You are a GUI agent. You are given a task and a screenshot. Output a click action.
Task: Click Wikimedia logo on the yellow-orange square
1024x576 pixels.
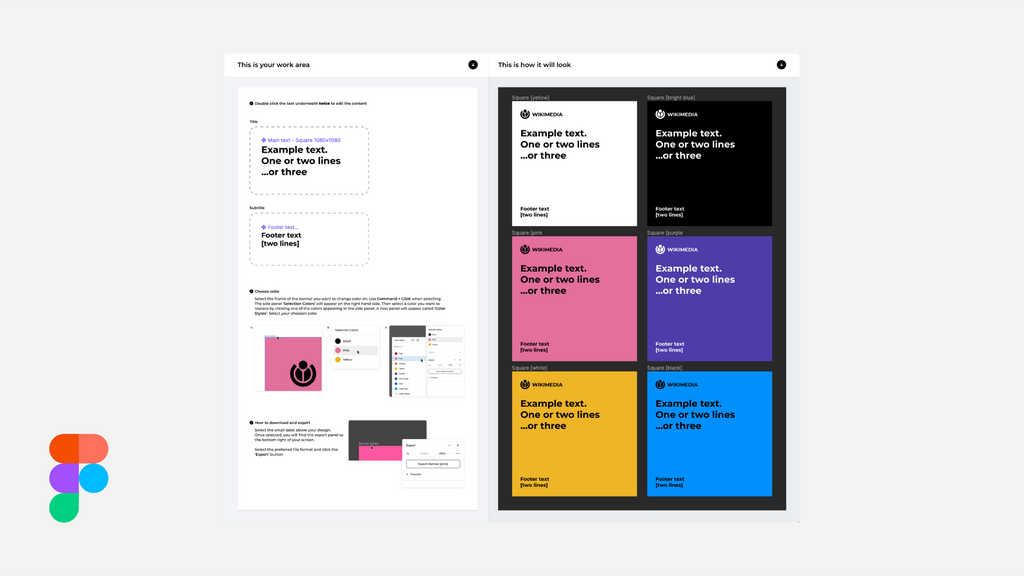[x=541, y=385]
